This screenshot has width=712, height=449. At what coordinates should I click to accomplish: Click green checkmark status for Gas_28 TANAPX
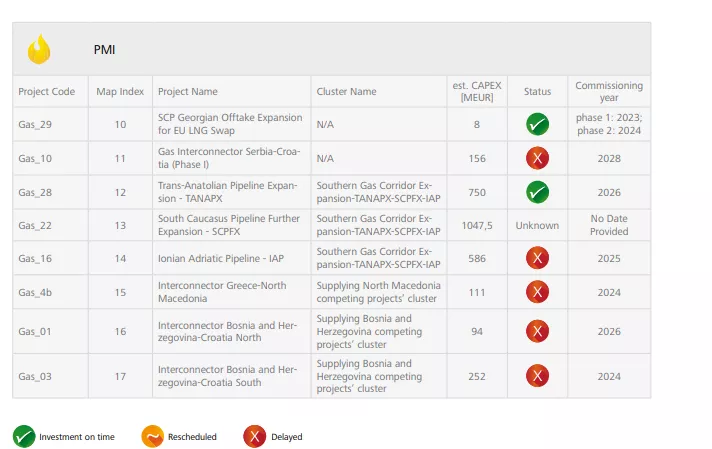pos(537,192)
